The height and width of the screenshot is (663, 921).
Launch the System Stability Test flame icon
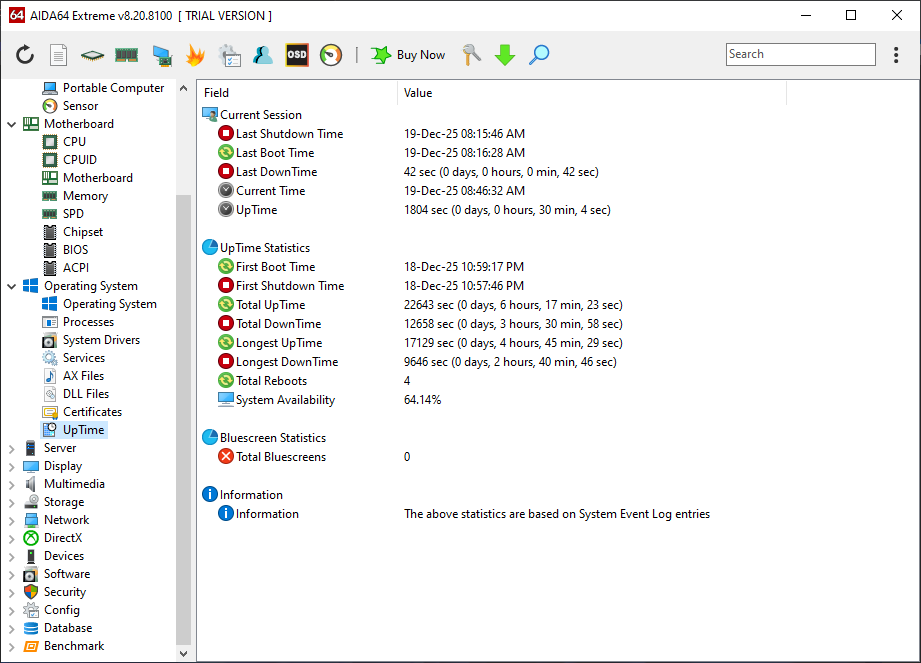pyautogui.click(x=195, y=55)
